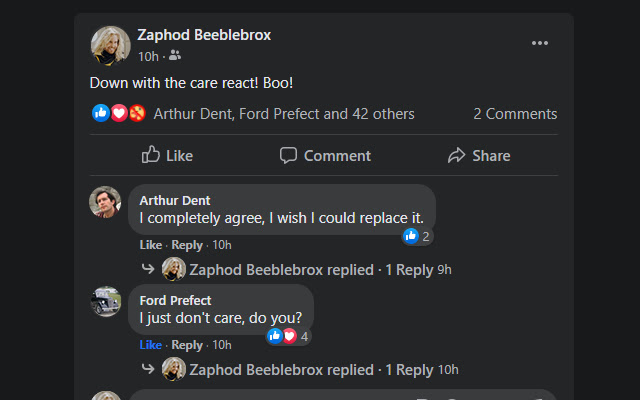
Task: Click the like reaction count on Arthur's comment
Action: (417, 236)
